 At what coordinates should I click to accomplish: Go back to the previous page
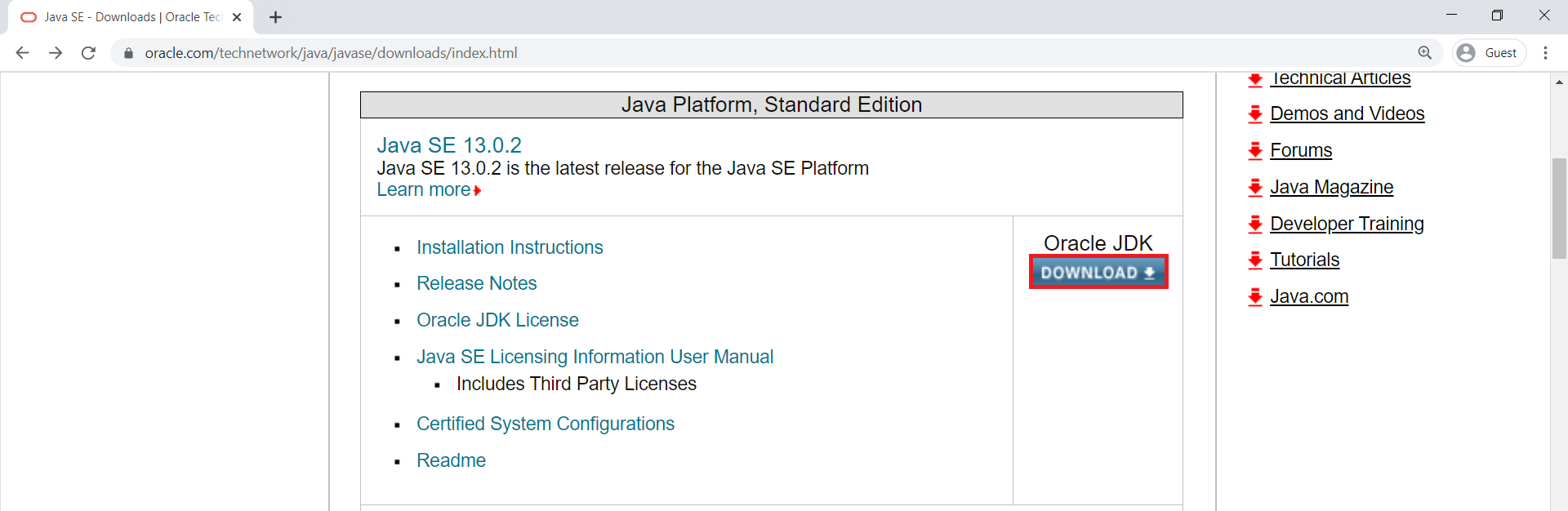coord(22,53)
